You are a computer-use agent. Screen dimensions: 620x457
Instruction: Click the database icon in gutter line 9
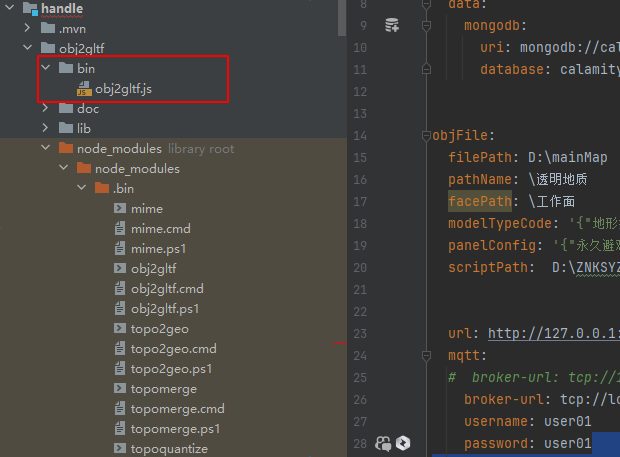click(392, 25)
